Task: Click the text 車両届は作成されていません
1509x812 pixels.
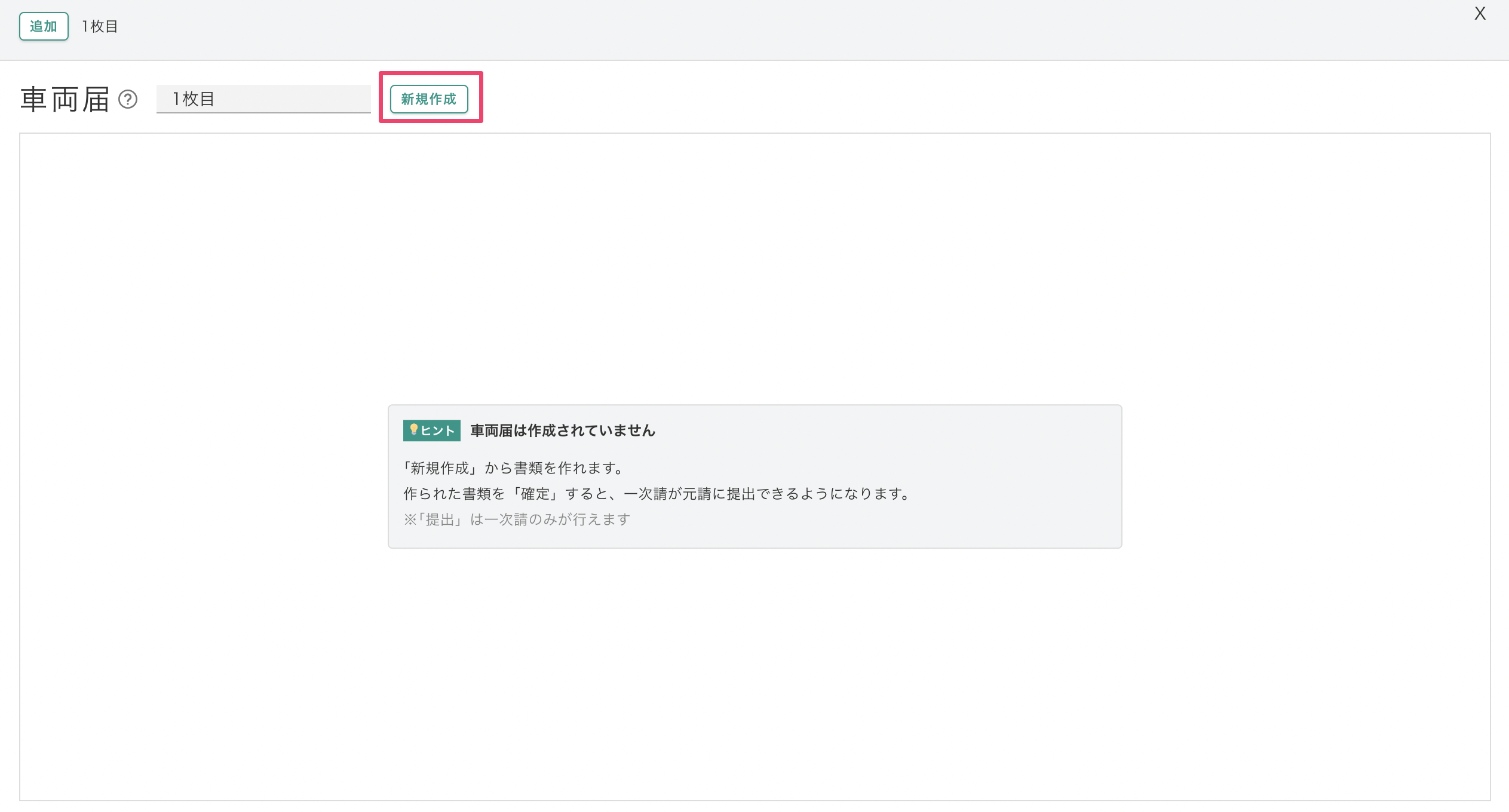Action: [x=563, y=430]
